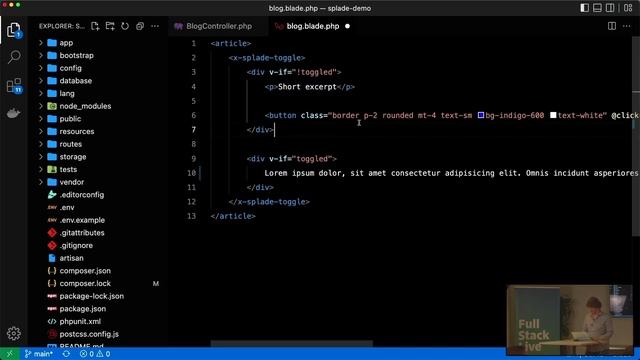This screenshot has height=360, width=640.
Task: Open customize layout button
Action: point(628,8)
